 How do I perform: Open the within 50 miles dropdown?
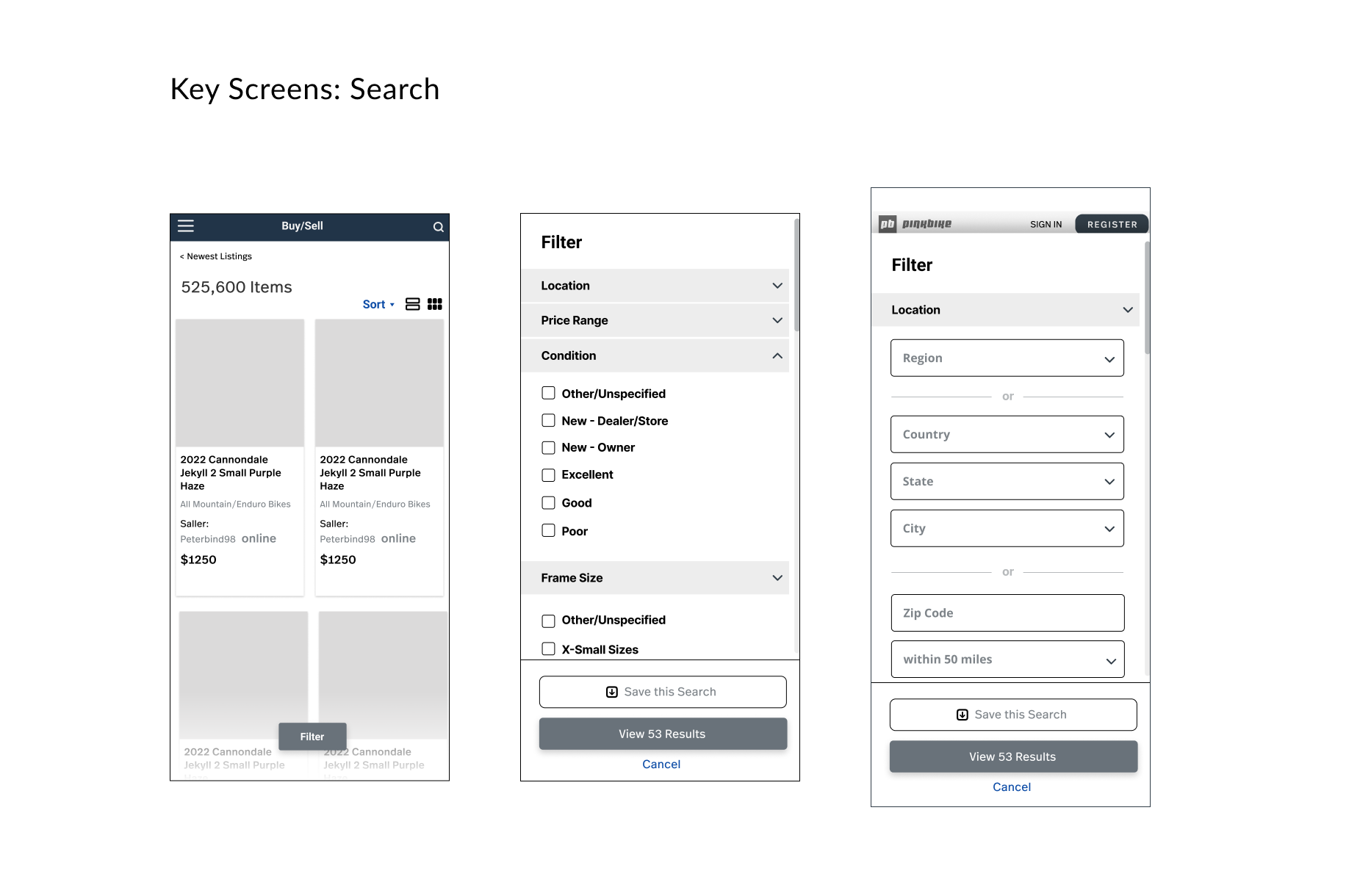pyautogui.click(x=1007, y=660)
